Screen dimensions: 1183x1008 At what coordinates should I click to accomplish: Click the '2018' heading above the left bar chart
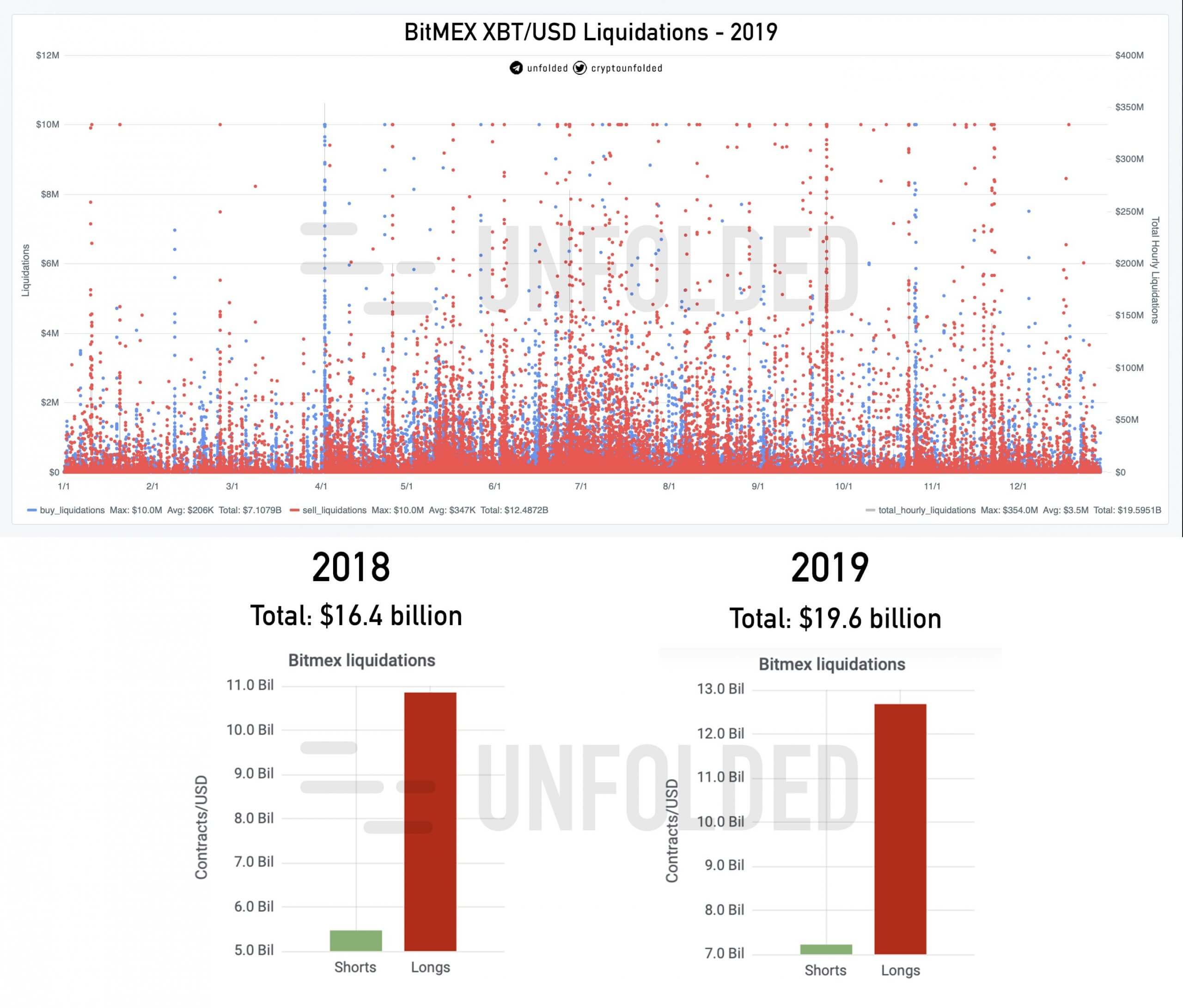[351, 567]
